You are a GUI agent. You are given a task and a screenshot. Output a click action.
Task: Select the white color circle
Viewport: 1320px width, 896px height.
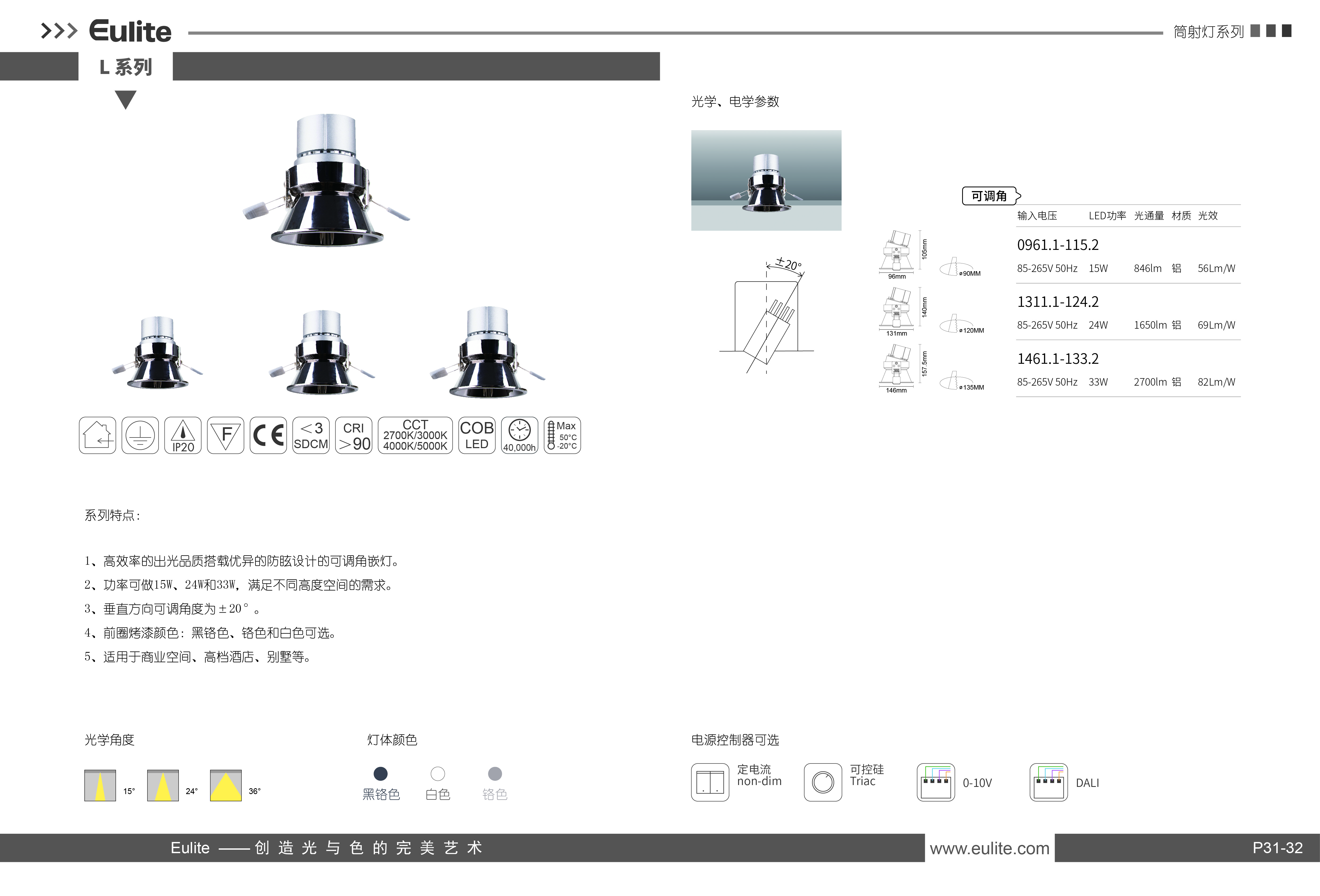438,773
